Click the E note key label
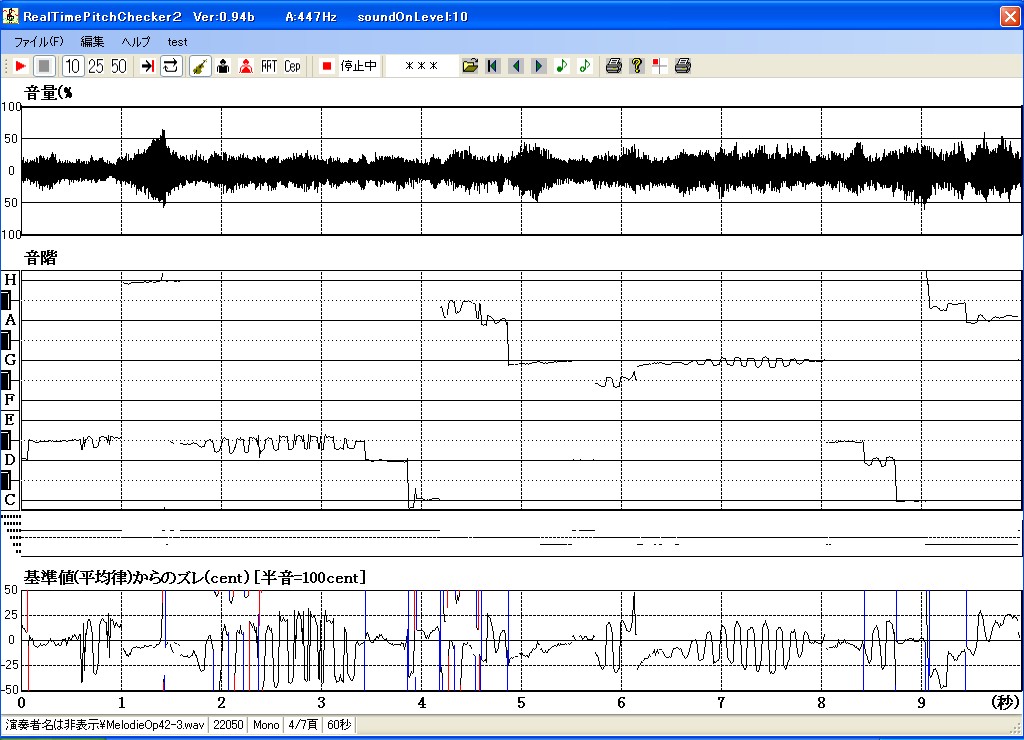 pos(10,419)
